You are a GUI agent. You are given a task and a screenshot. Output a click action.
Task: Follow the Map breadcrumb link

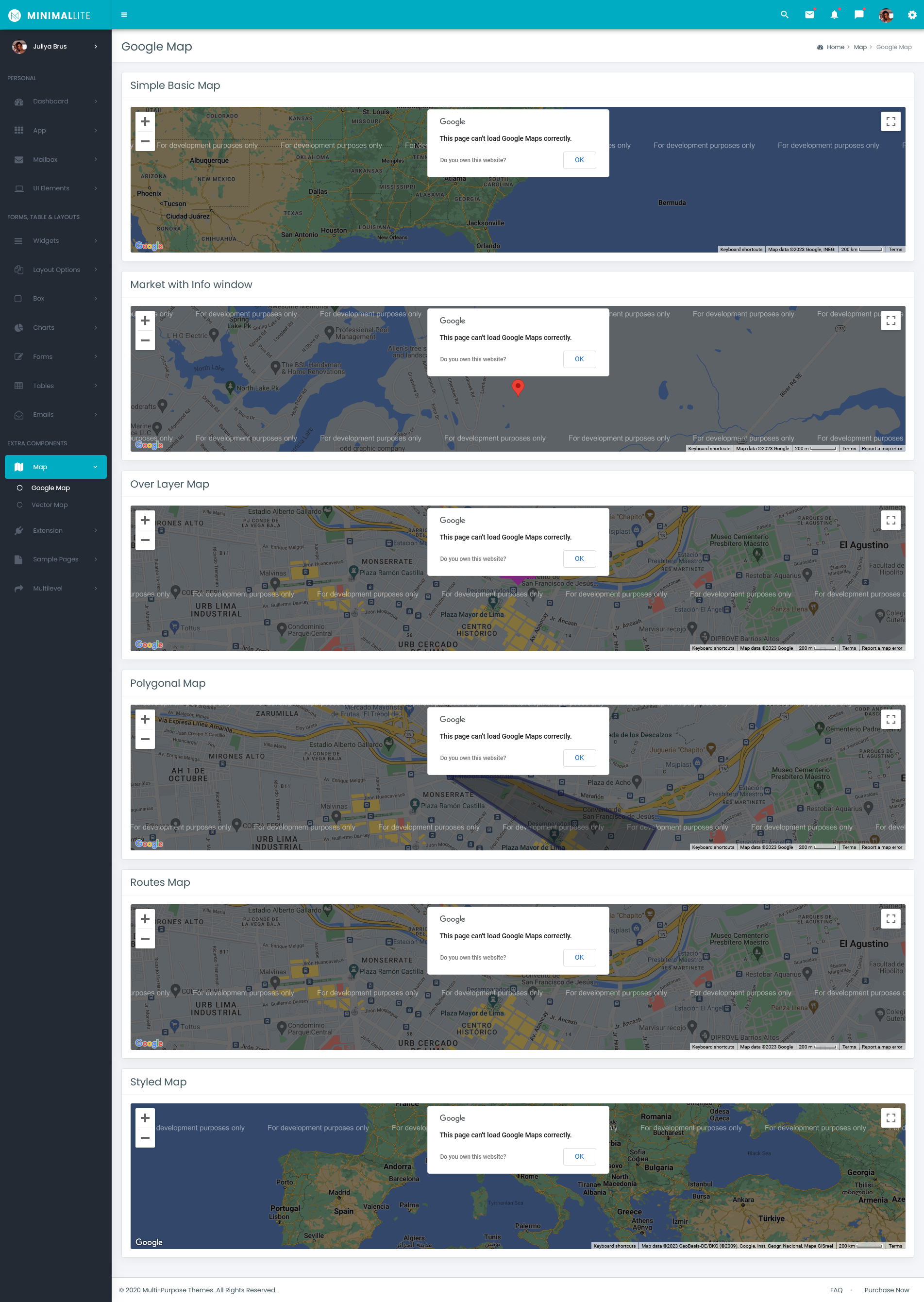click(x=860, y=47)
